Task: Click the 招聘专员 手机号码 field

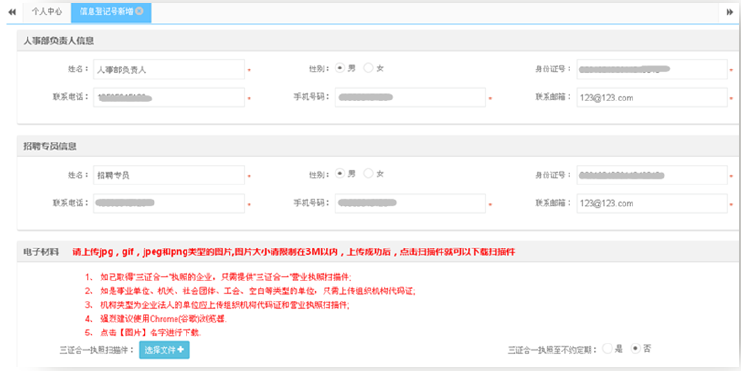Action: click(x=410, y=203)
